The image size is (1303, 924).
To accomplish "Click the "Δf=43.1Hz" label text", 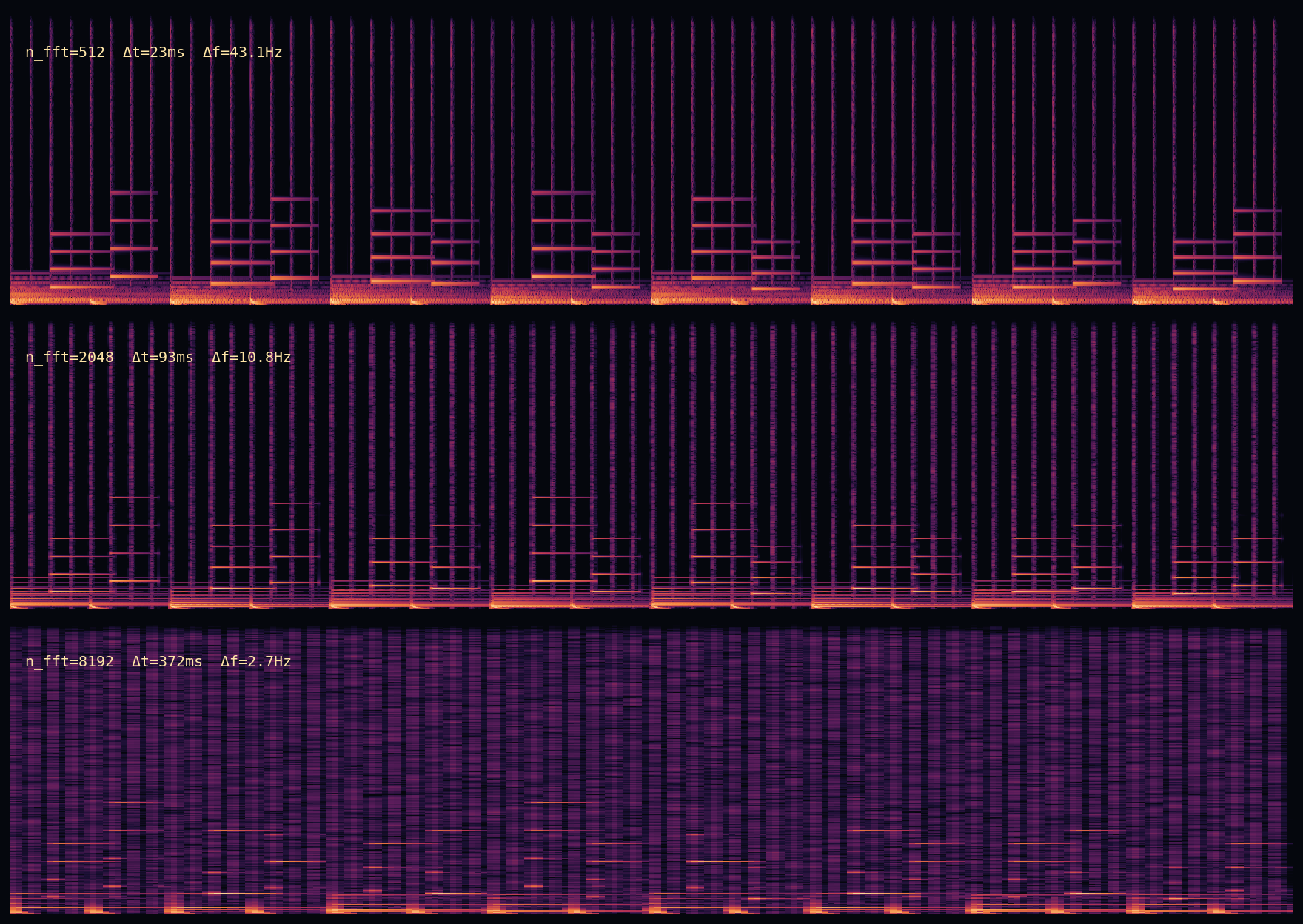I will click(x=243, y=53).
